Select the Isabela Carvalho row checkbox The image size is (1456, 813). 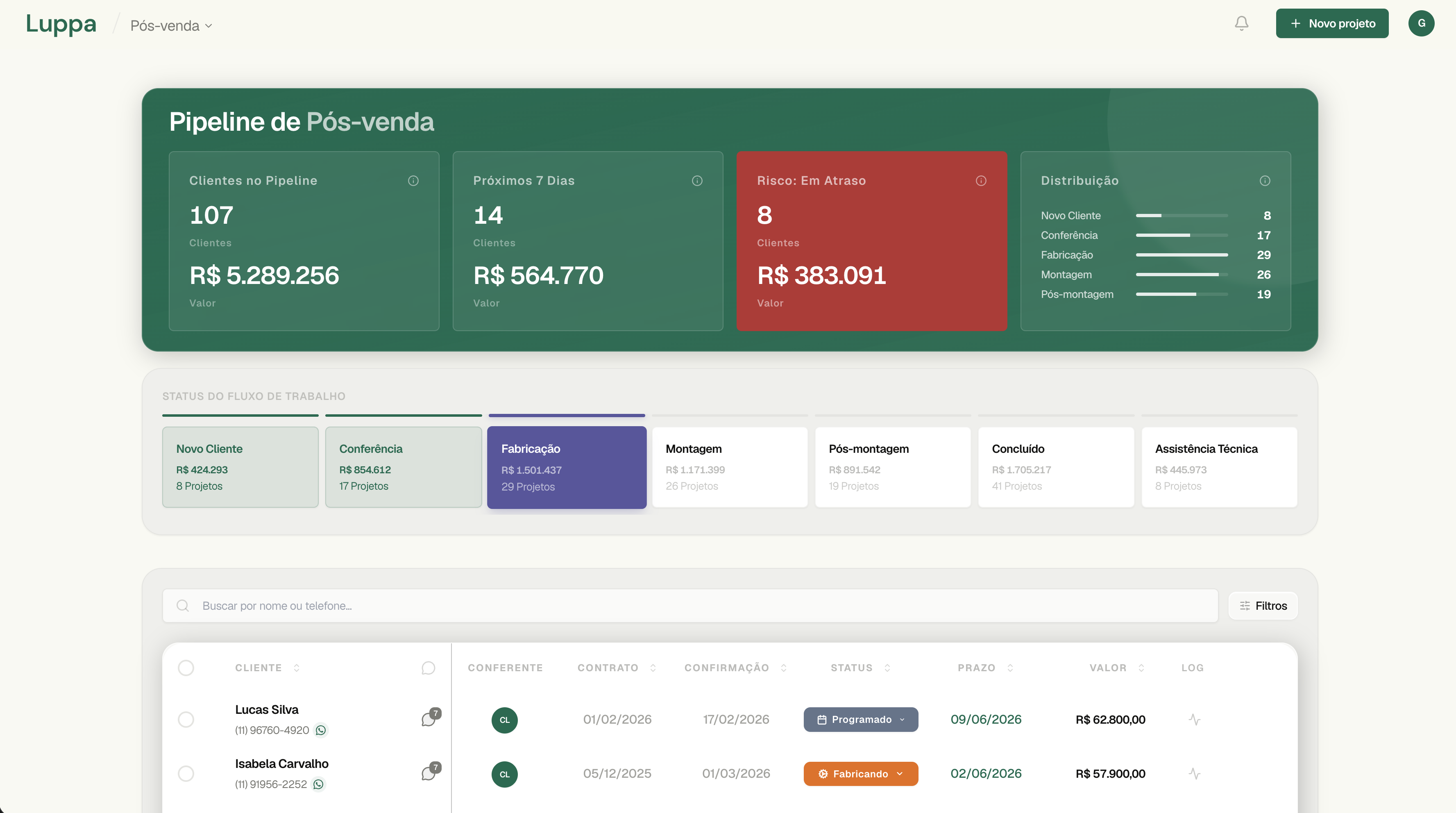[x=186, y=773]
